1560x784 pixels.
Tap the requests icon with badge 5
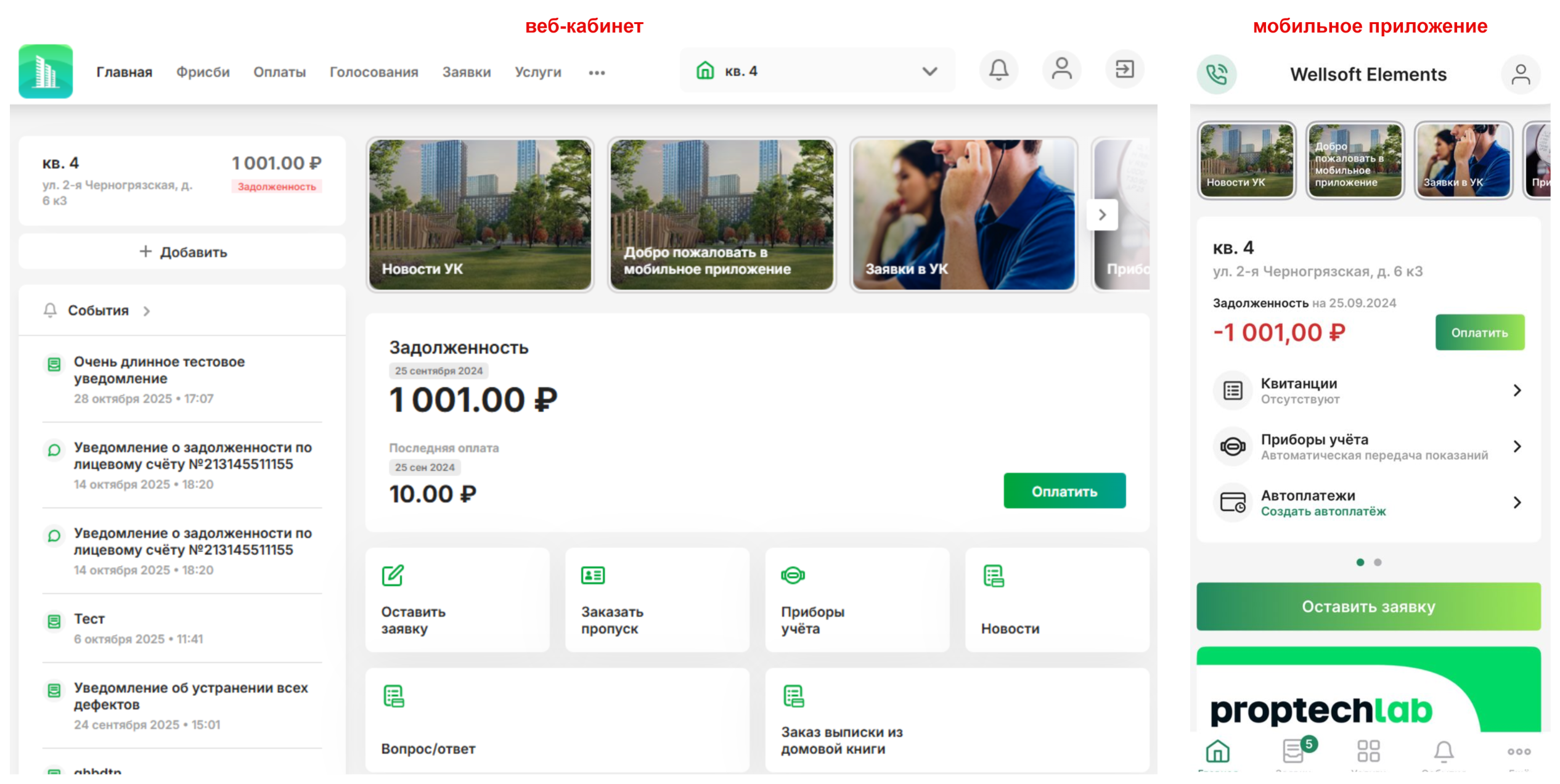pos(1293,751)
